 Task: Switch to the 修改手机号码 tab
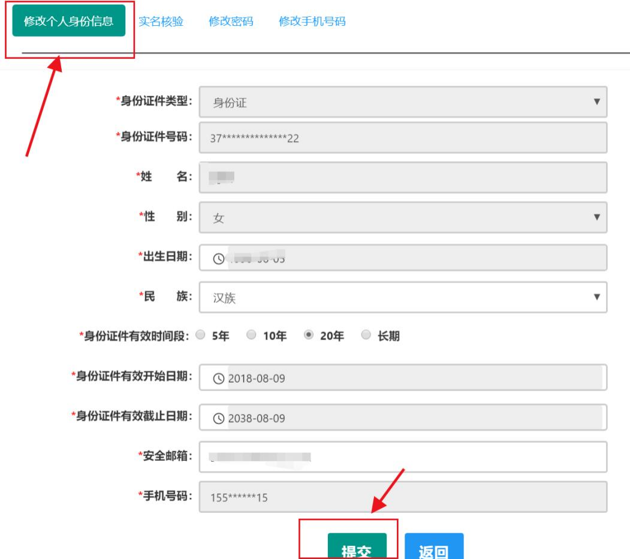312,21
